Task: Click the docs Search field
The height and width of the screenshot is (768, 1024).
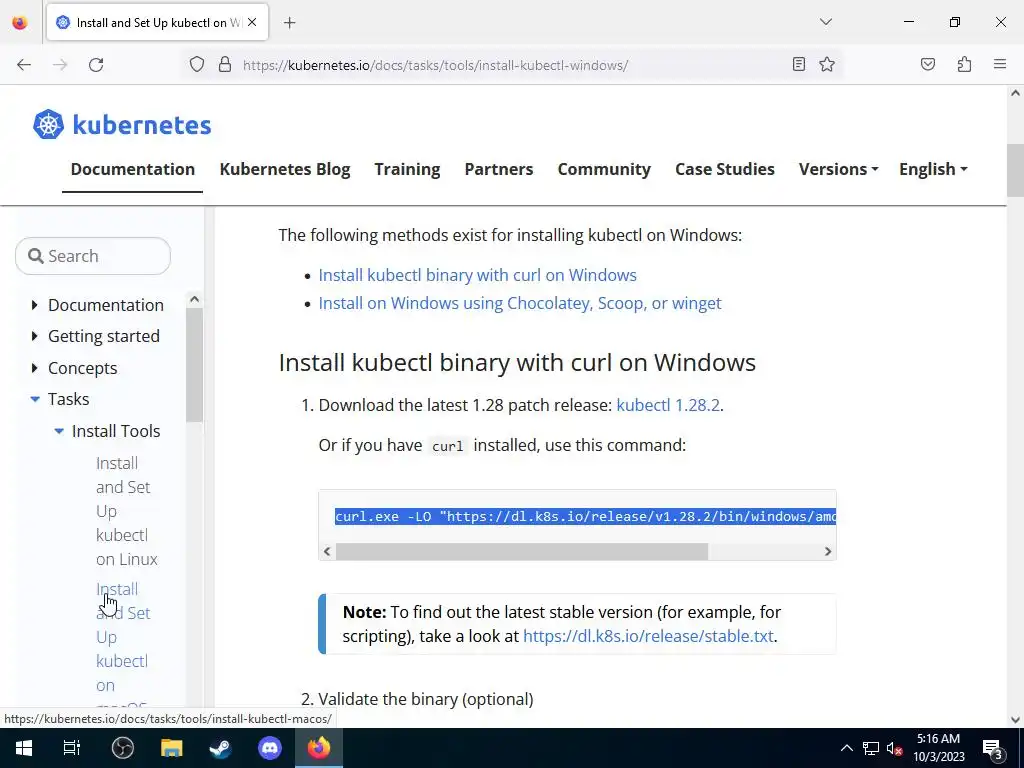Action: pos(93,256)
